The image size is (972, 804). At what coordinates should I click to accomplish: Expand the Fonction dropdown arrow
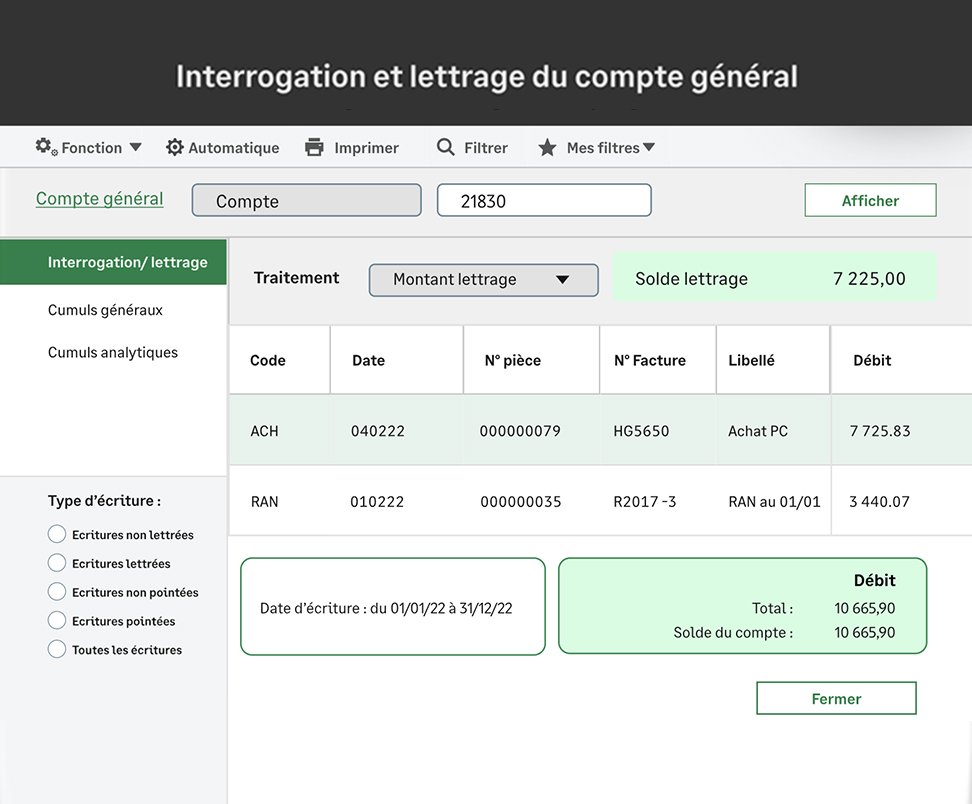135,147
